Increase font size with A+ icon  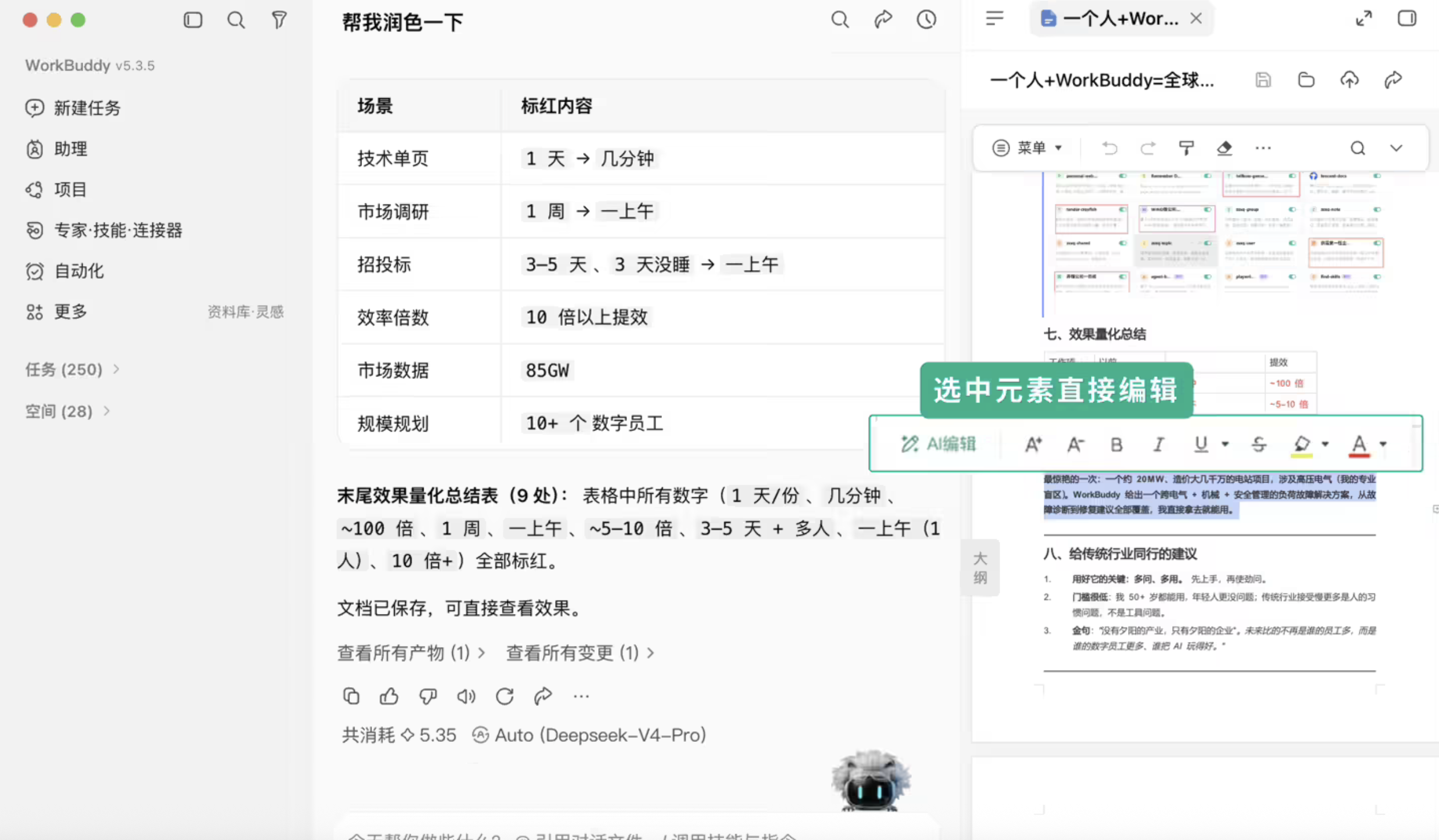1033,444
